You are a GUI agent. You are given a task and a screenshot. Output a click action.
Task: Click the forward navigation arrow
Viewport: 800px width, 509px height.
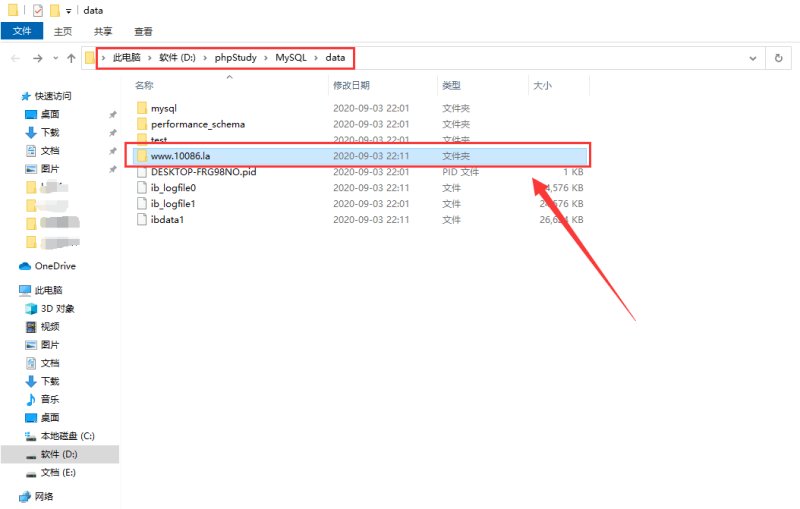[37, 58]
